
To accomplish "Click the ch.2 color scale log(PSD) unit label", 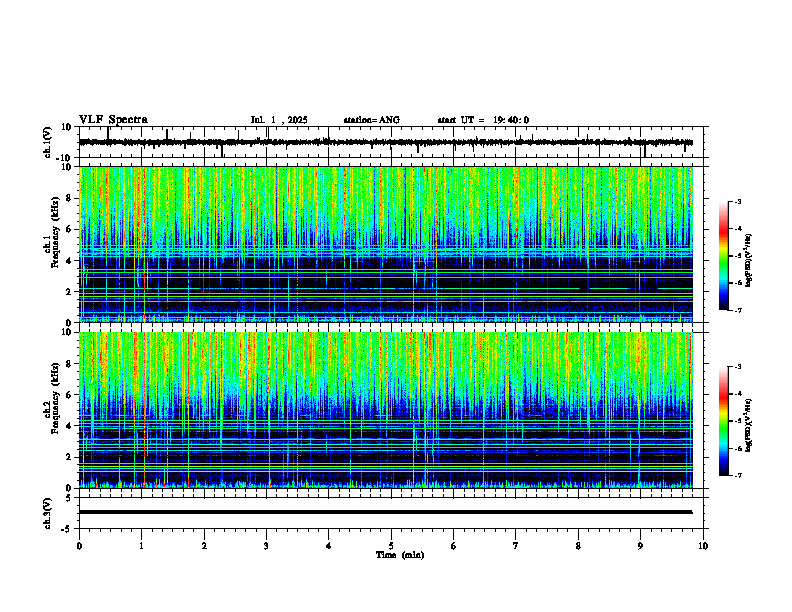I will 749,426.
